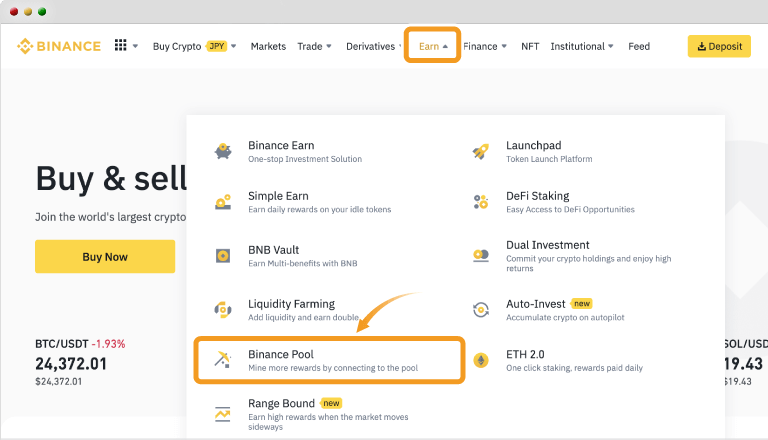Open the Buy Crypto menu
The image size is (768, 440).
tap(177, 47)
